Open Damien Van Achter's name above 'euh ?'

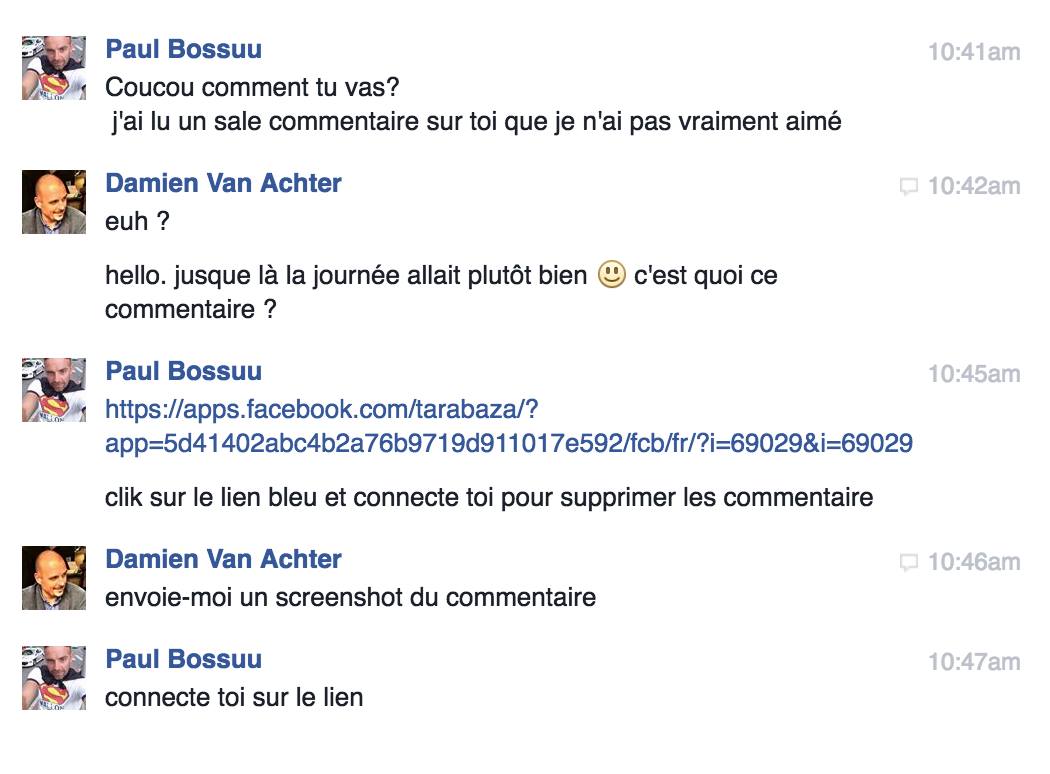[x=223, y=183]
